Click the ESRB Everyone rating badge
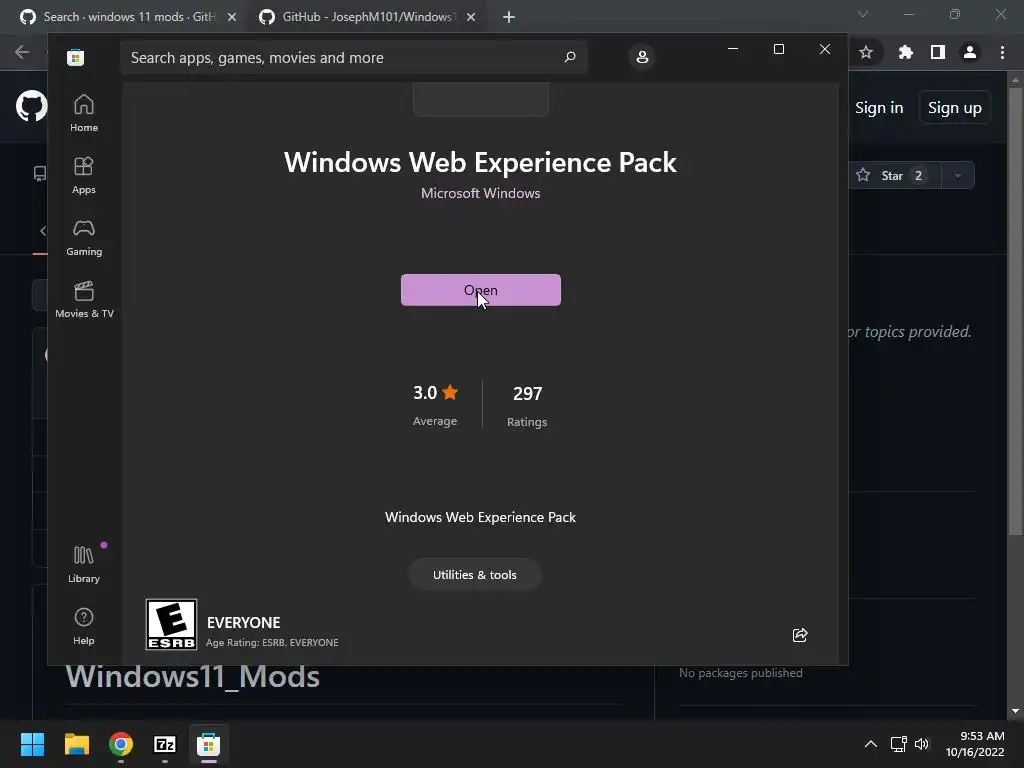Screen dimensions: 1024x768 pos(171,624)
